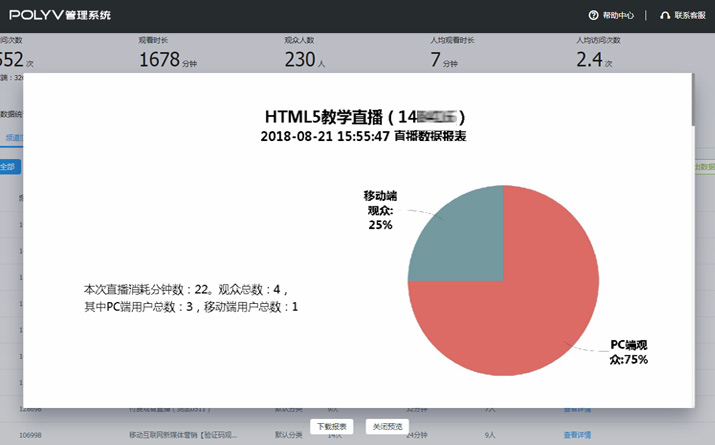The width and height of the screenshot is (715, 445).
Task: Open the 帮助中心 help center link
Action: pos(617,15)
